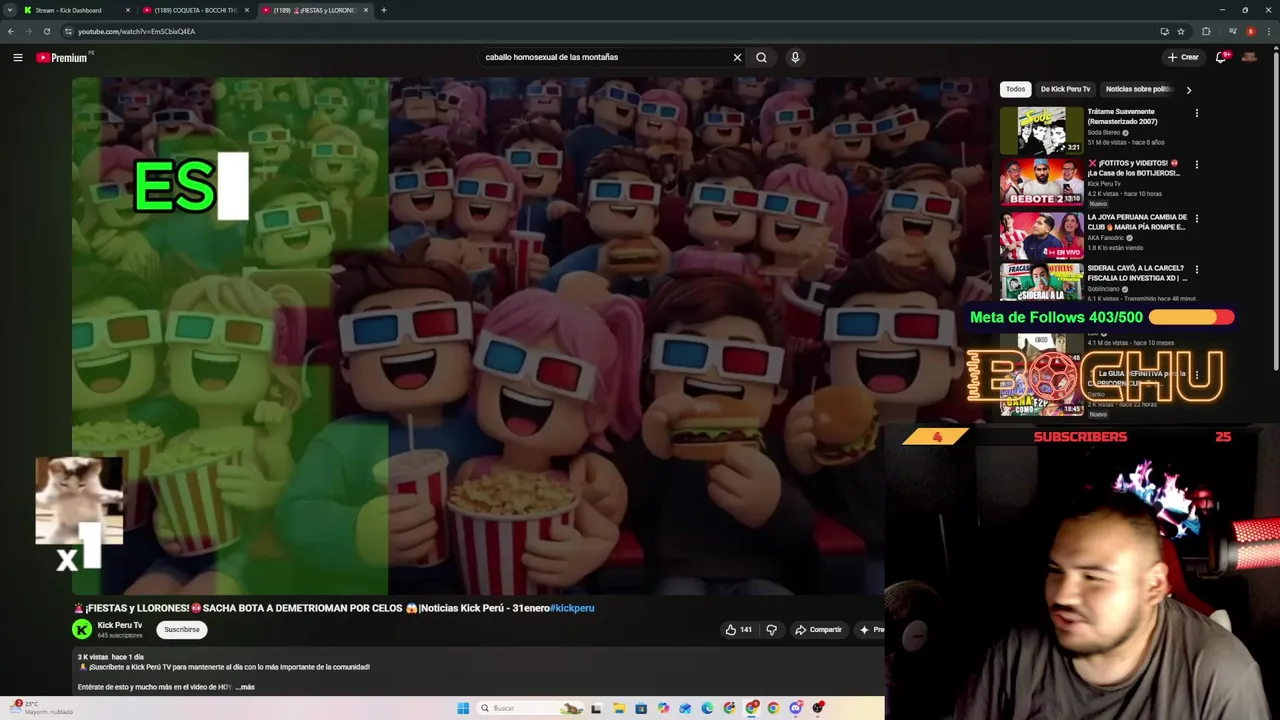Show more filter chips with arrow
Viewport: 1280px width, 720px height.
pyautogui.click(x=1188, y=90)
